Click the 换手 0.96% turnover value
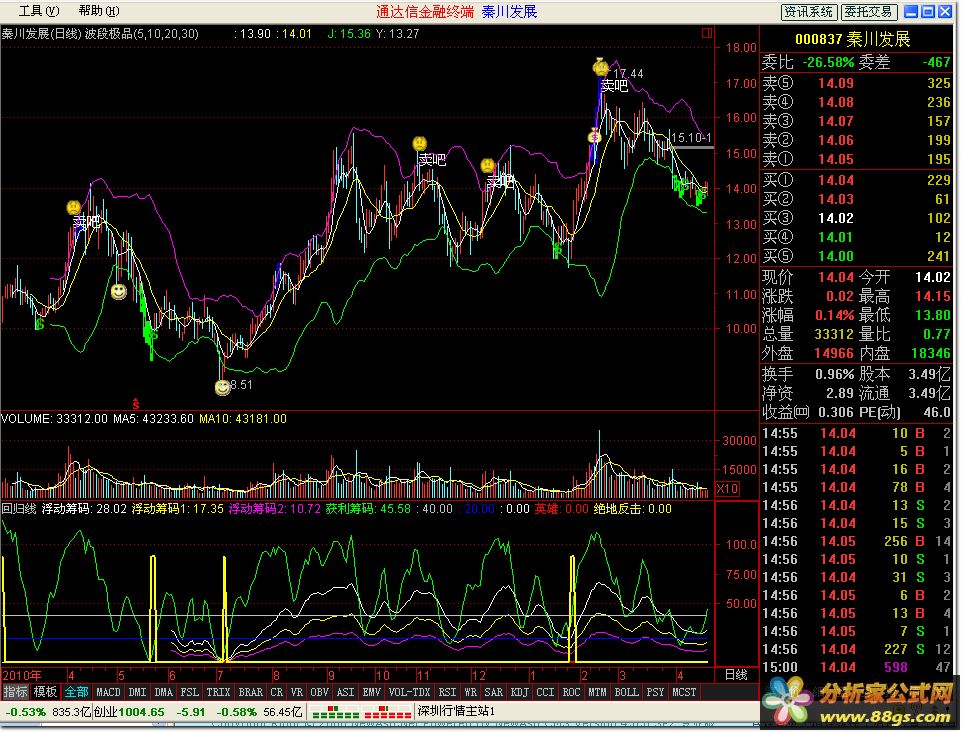The height and width of the screenshot is (732, 962). [x=834, y=374]
